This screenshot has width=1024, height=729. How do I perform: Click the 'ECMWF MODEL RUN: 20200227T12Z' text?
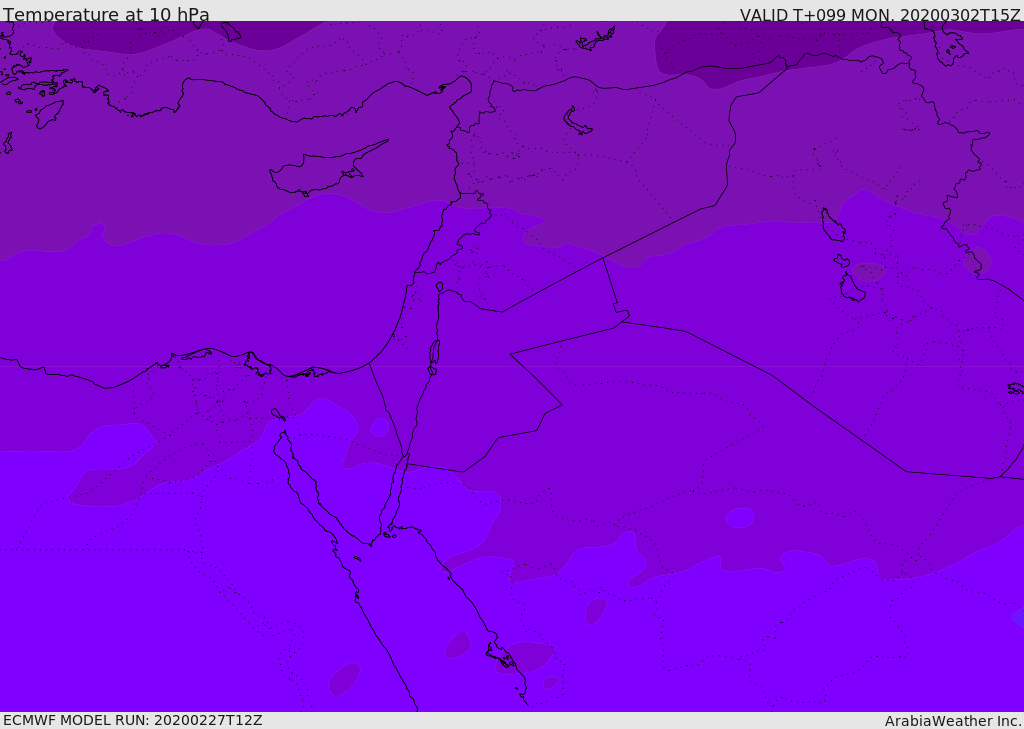coord(133,720)
